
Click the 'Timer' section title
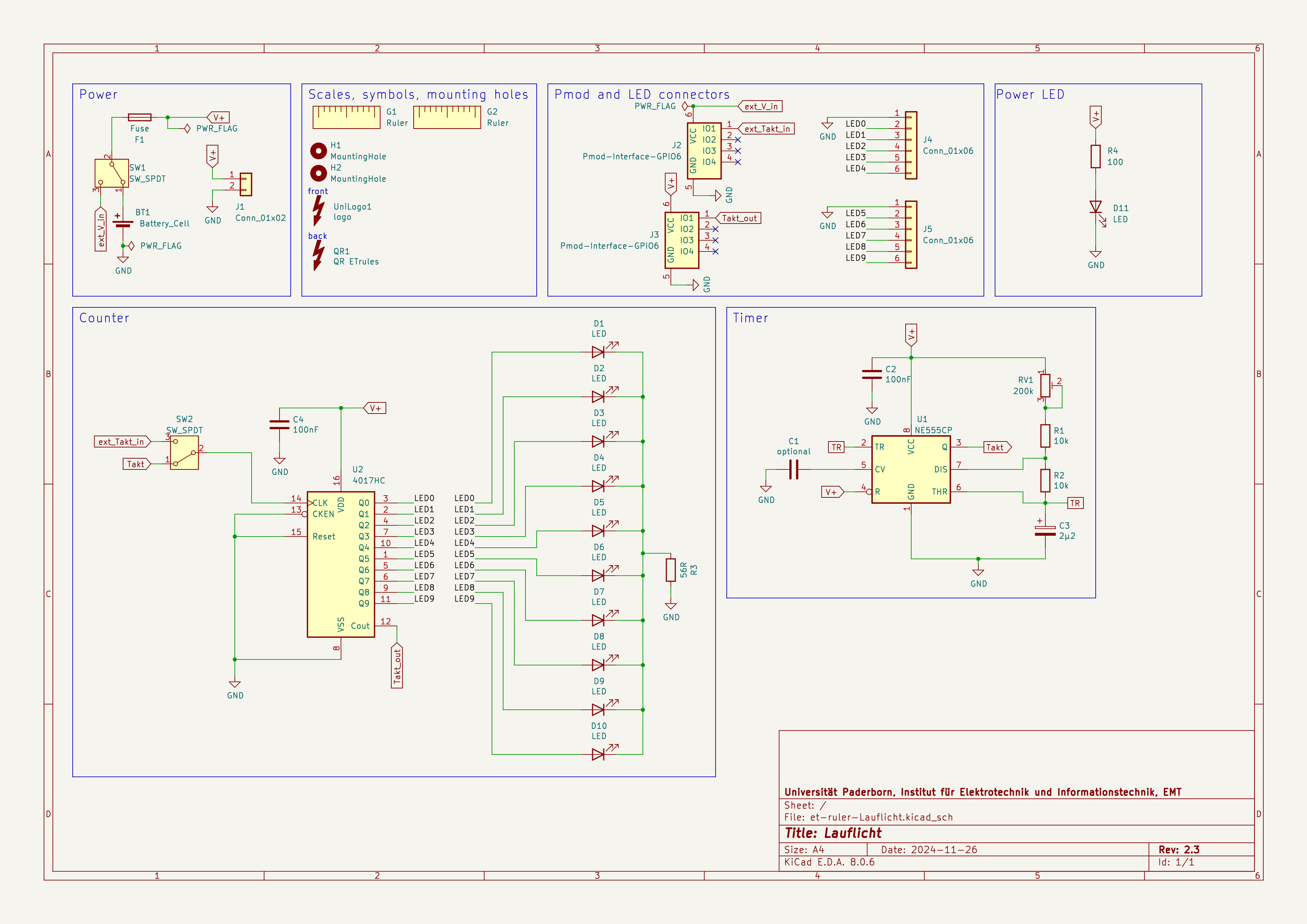pos(750,318)
